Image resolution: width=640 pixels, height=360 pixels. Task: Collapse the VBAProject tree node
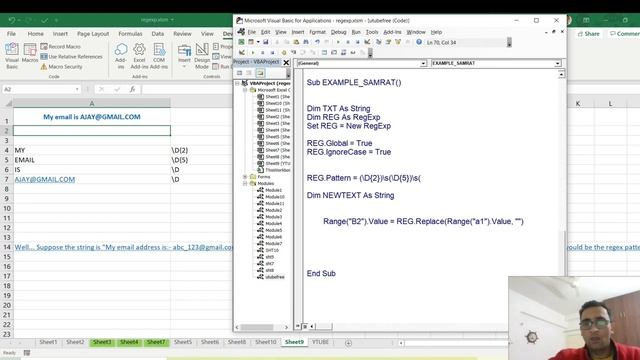237,83
